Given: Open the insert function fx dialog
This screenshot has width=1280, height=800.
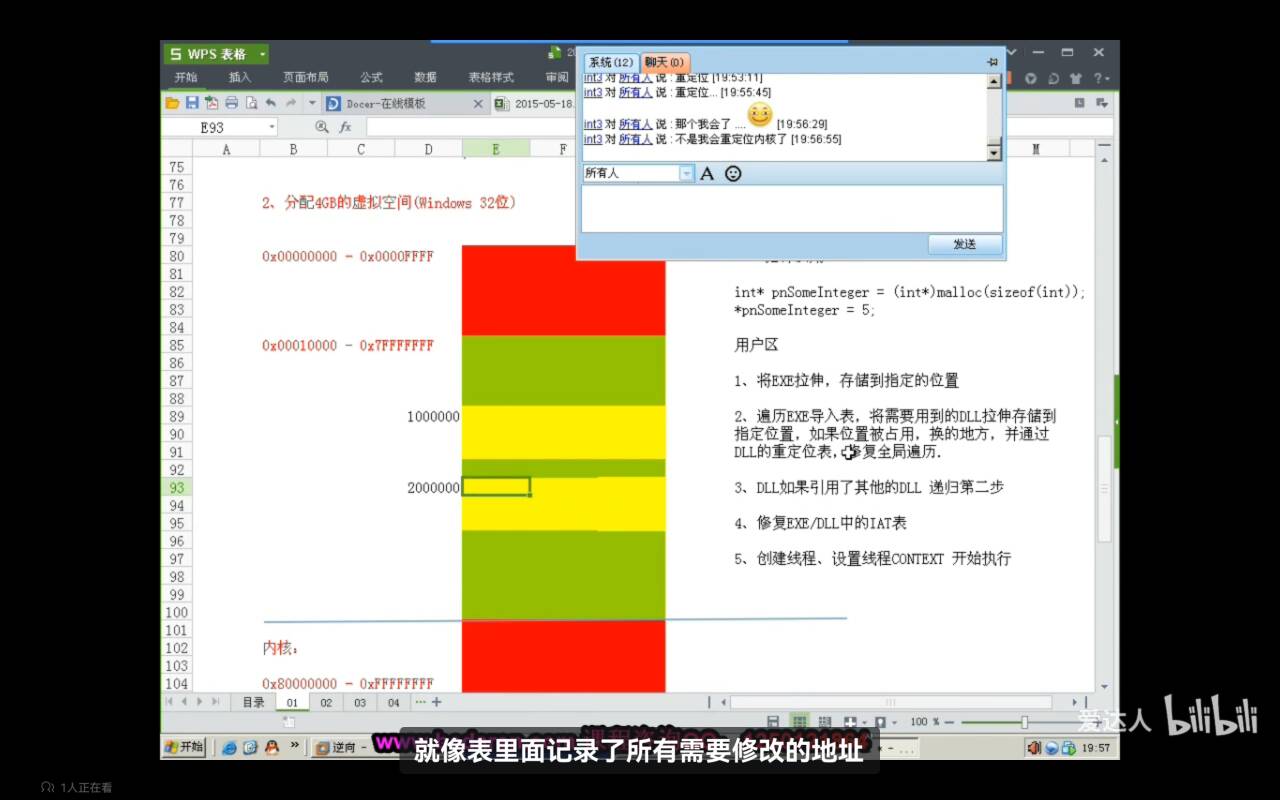Looking at the screenshot, I should pyautogui.click(x=345, y=128).
